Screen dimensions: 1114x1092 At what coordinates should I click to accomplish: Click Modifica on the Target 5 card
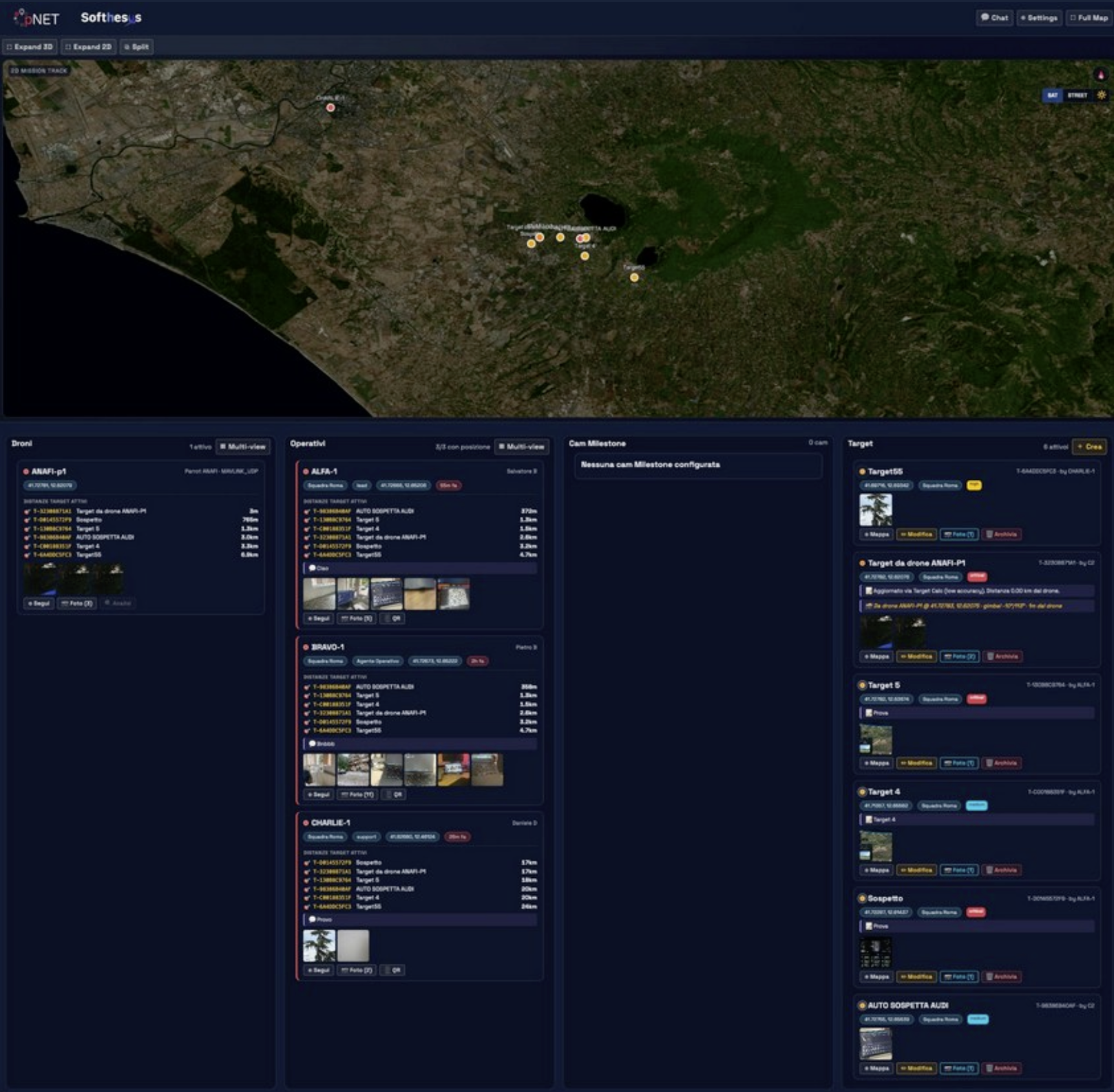[916, 763]
